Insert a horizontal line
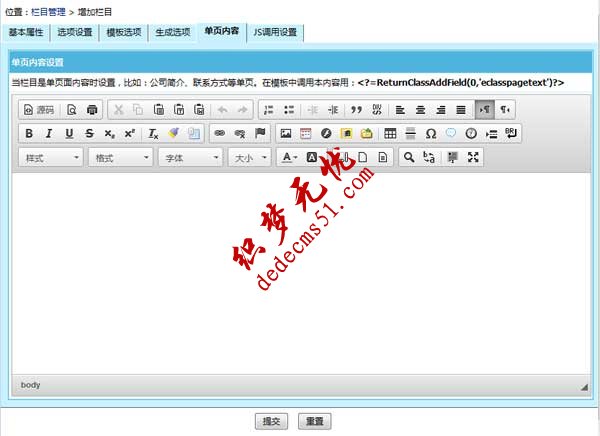 coord(411,133)
